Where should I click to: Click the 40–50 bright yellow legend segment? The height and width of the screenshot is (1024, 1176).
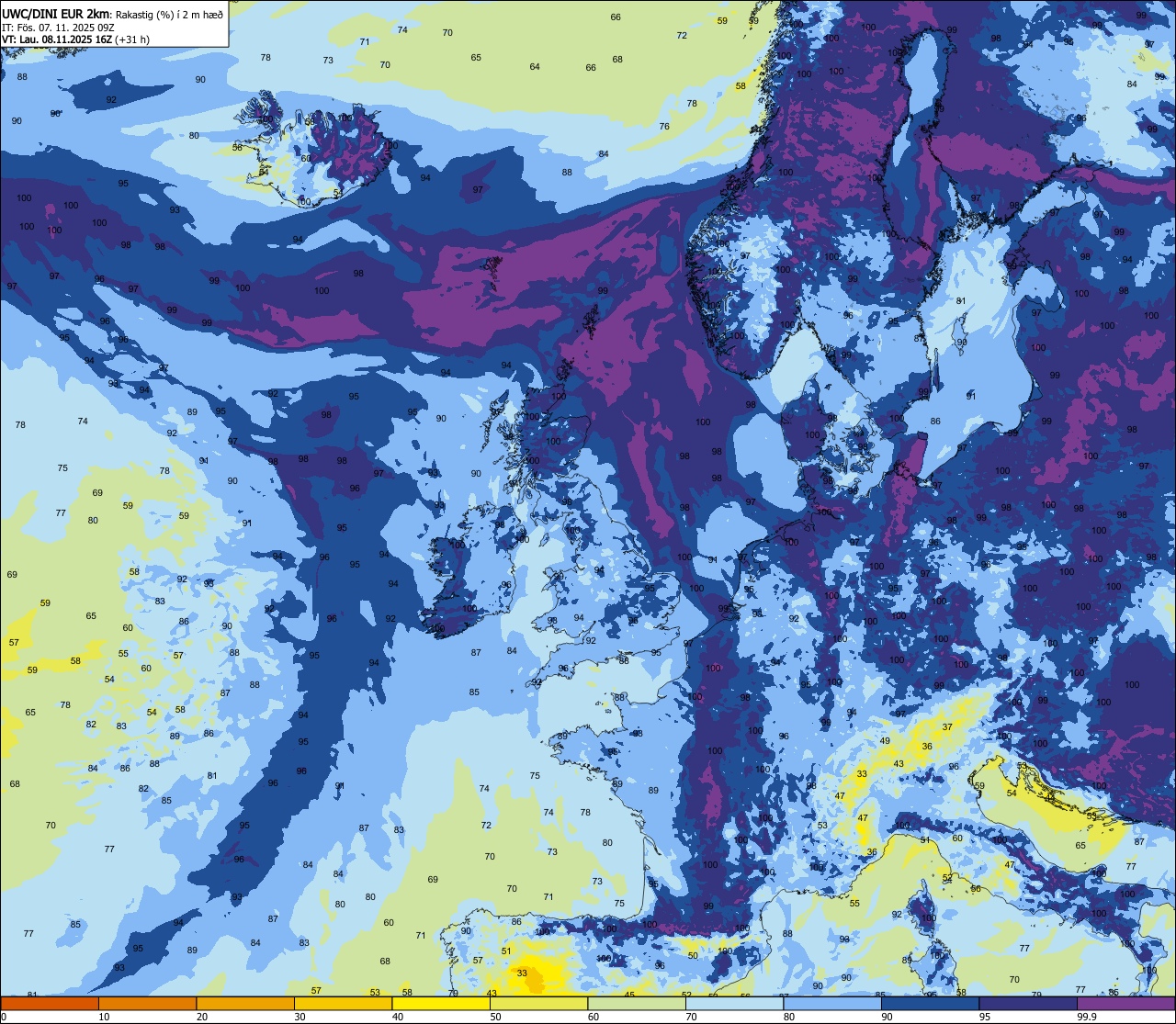click(x=441, y=1004)
